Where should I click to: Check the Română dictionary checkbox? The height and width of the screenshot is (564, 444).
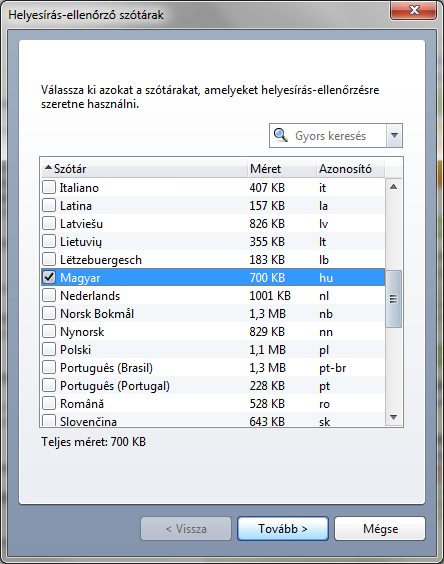[49, 403]
